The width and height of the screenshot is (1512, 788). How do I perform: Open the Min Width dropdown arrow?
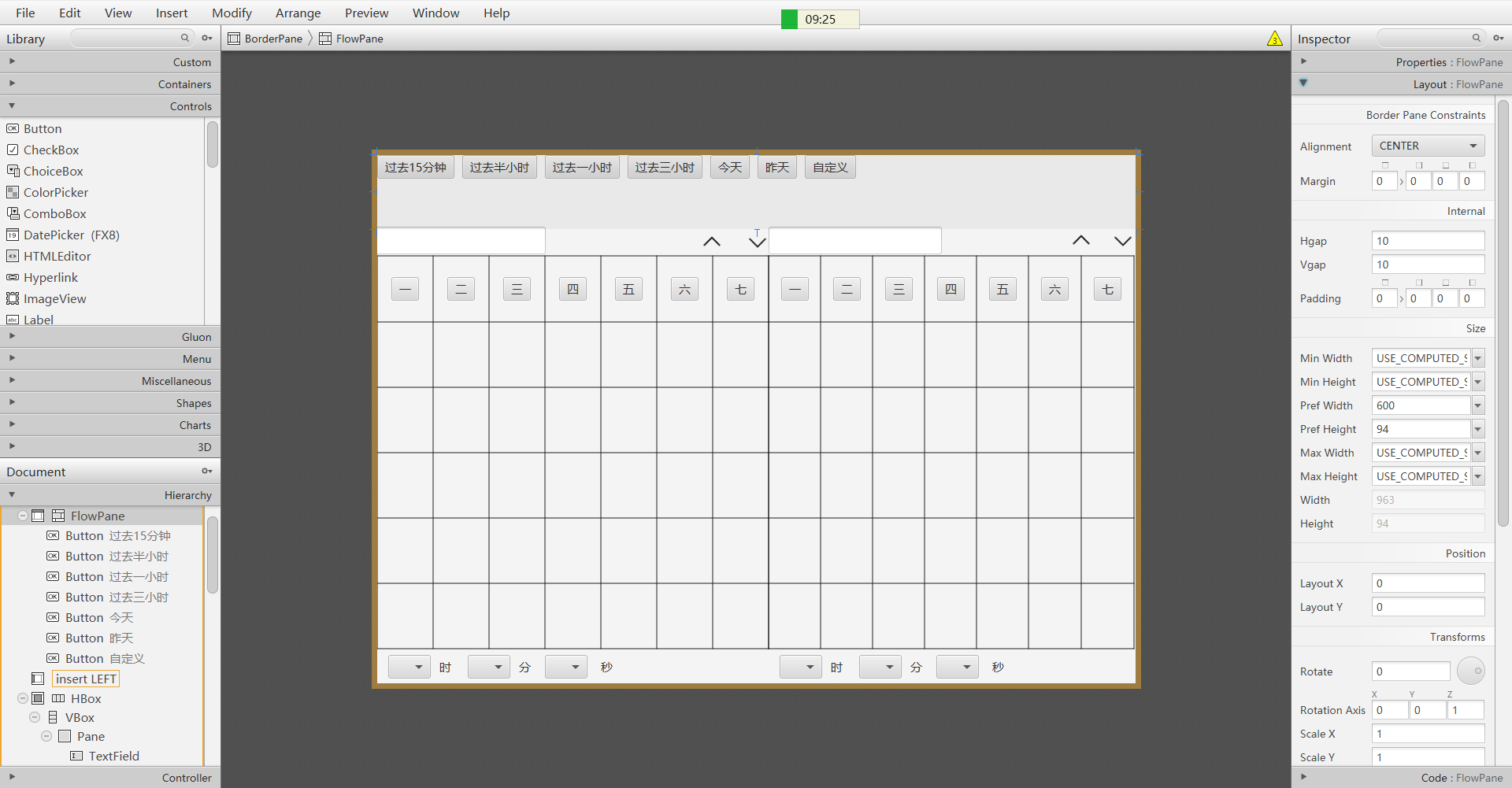1478,358
